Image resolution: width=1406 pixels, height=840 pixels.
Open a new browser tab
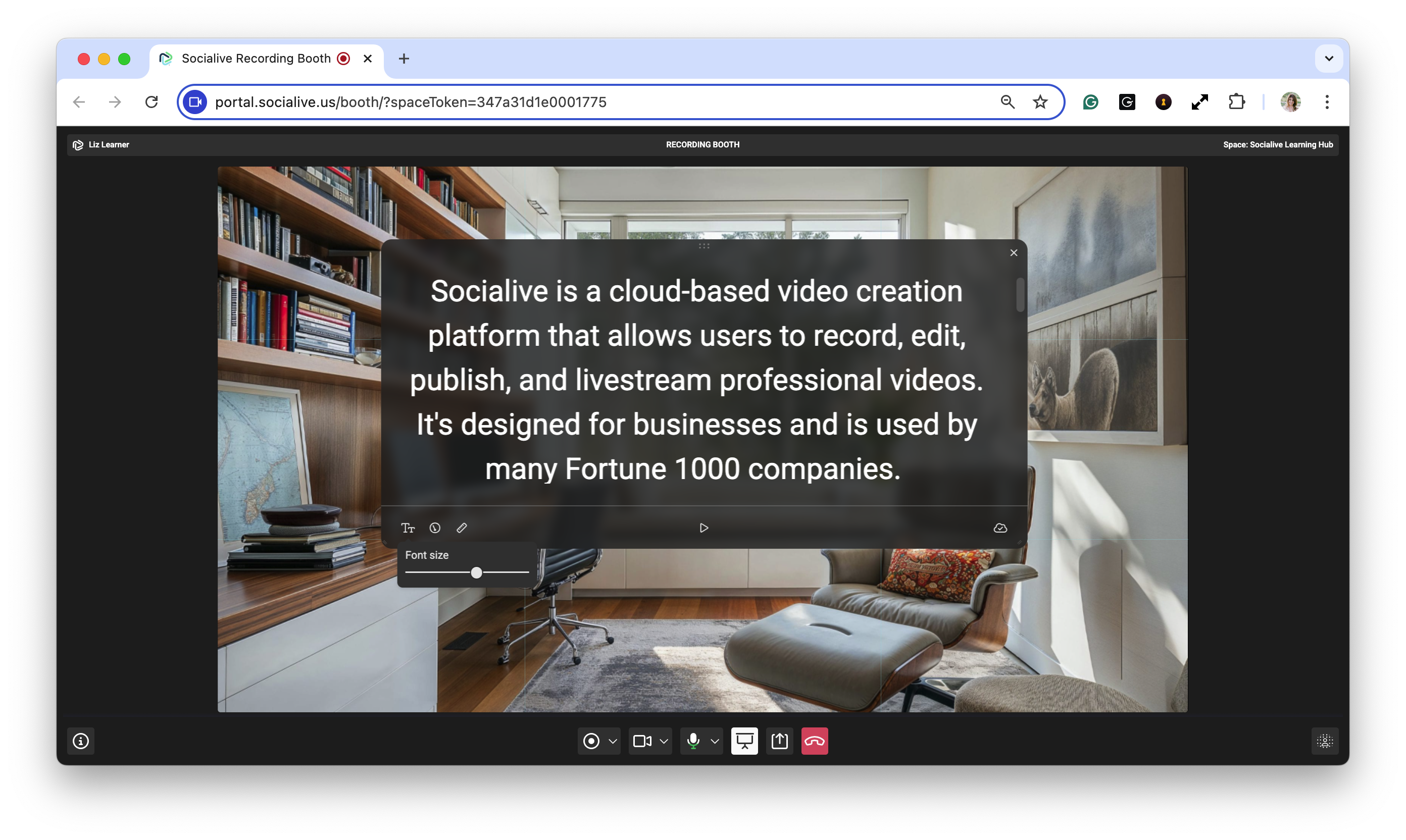[404, 58]
